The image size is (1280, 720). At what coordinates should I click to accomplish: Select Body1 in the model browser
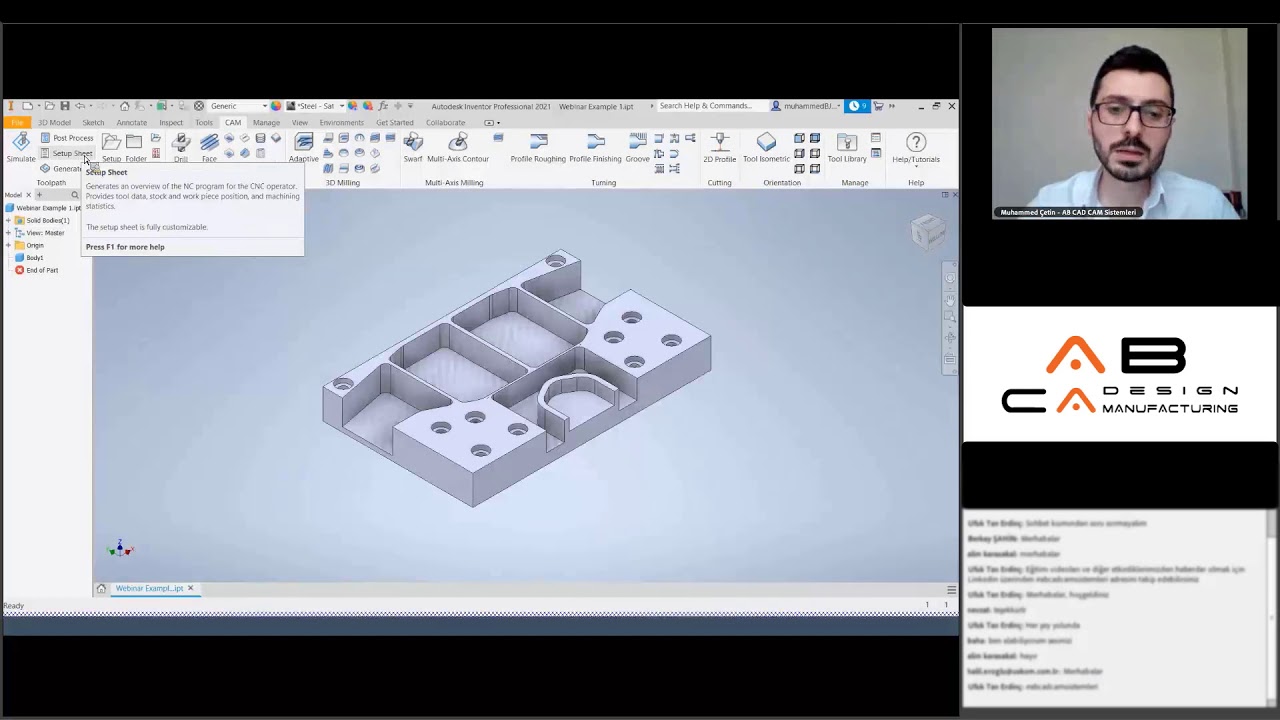pyautogui.click(x=35, y=258)
